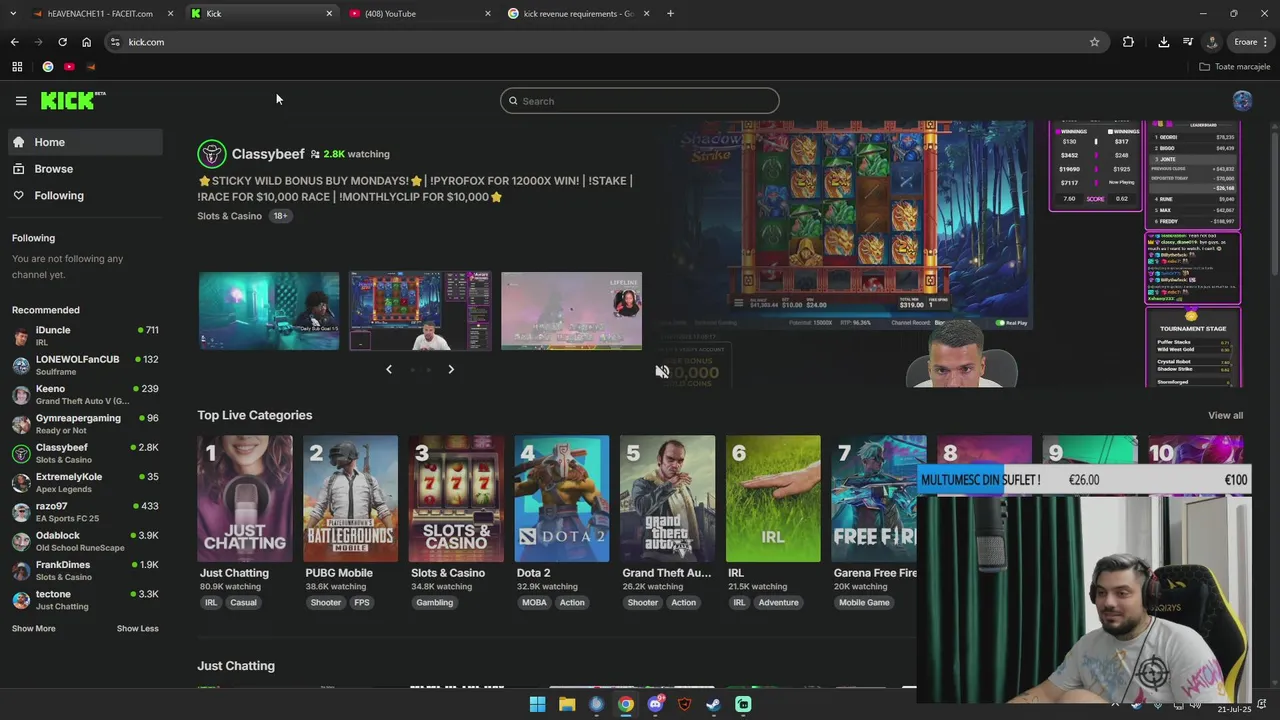Open Windows Start menu
This screenshot has width=1280, height=720.
537,704
